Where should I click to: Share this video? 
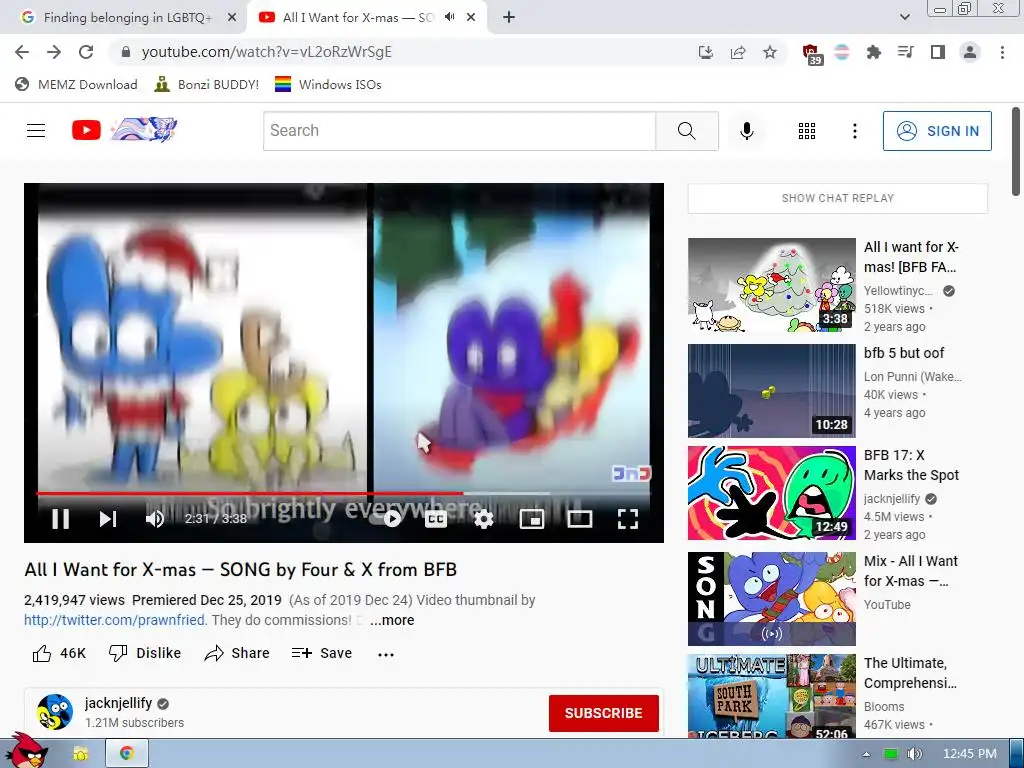pos(236,653)
